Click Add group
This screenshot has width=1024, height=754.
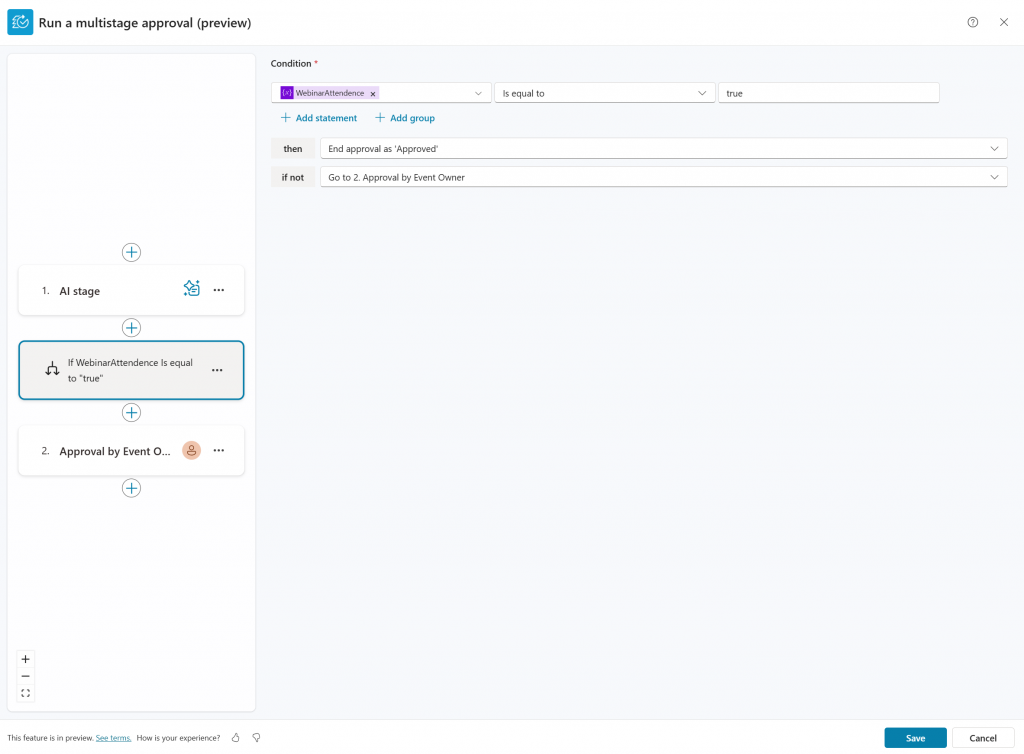click(405, 118)
